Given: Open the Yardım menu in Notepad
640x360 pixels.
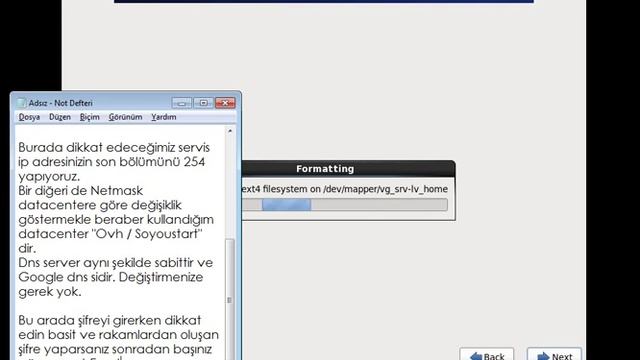Looking at the screenshot, I should tap(164, 117).
